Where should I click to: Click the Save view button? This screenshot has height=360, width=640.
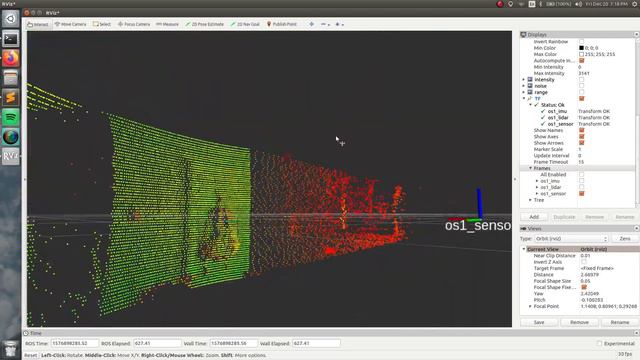click(x=539, y=322)
